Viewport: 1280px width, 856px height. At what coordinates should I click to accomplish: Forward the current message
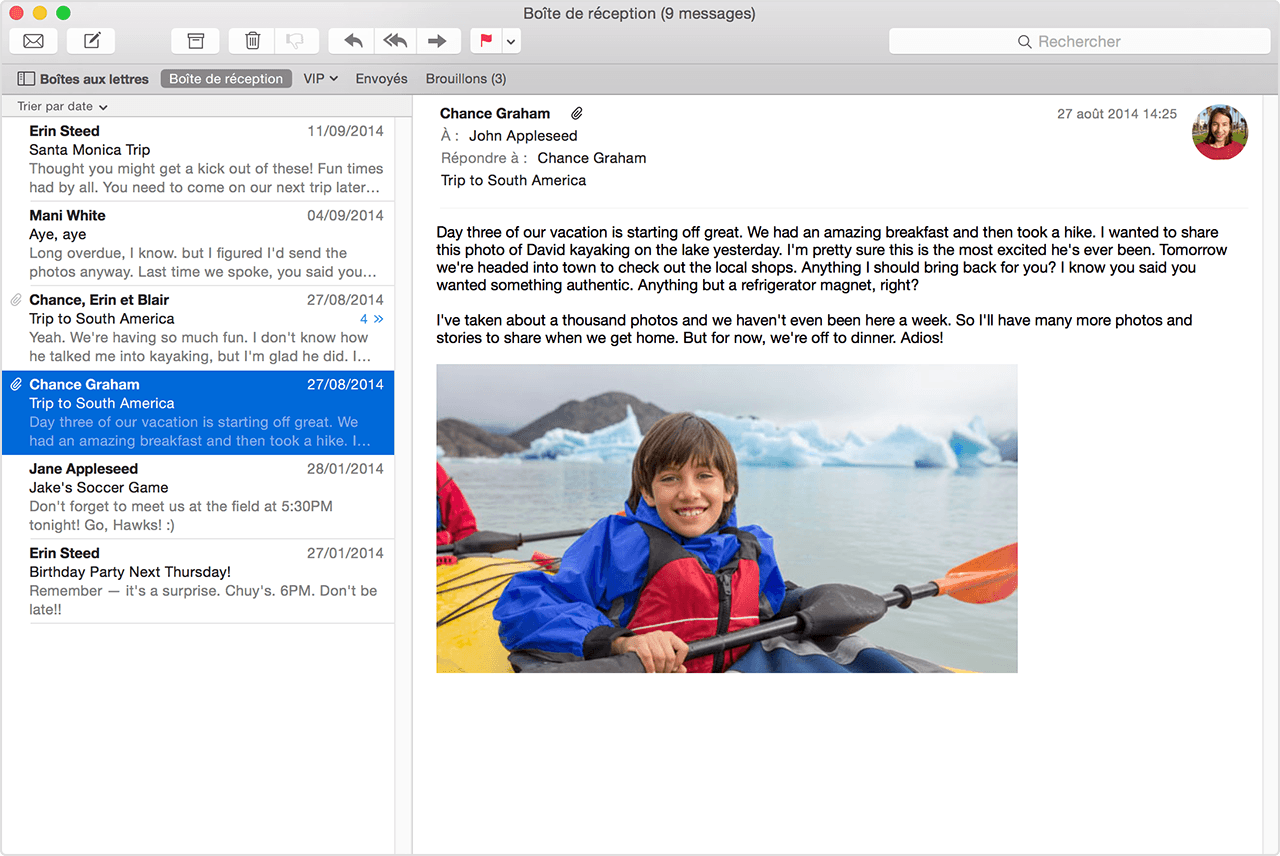pos(439,40)
